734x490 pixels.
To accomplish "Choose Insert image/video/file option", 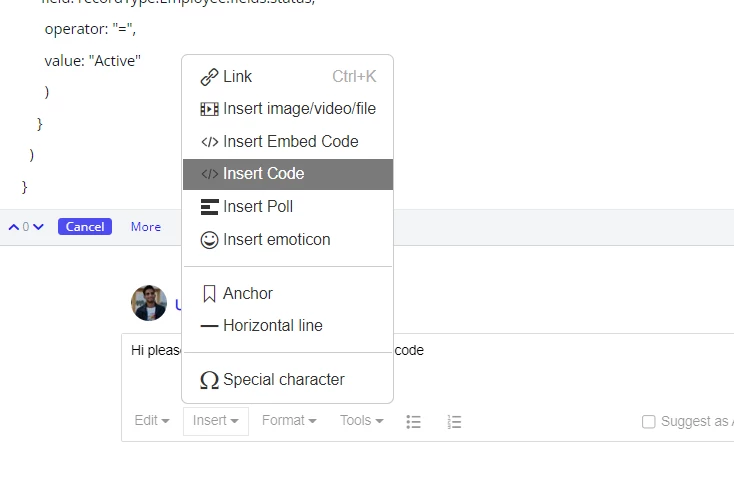I will coord(288,109).
